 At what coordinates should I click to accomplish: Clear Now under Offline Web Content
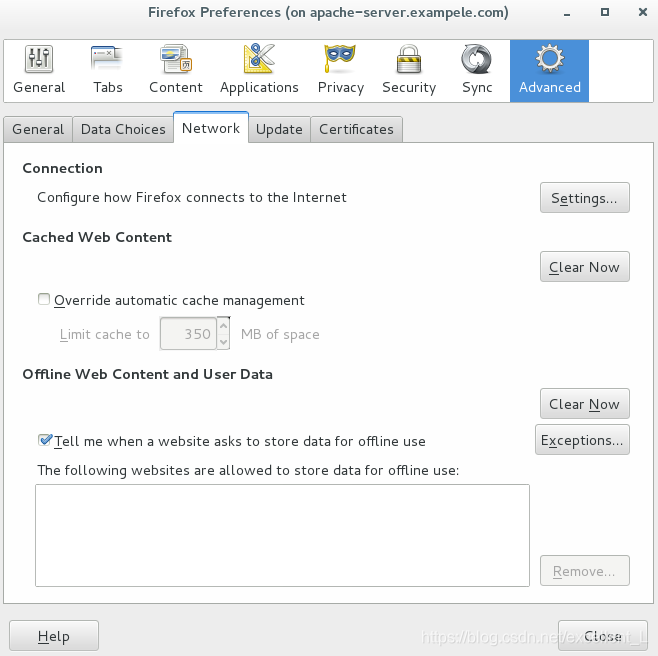pos(585,404)
